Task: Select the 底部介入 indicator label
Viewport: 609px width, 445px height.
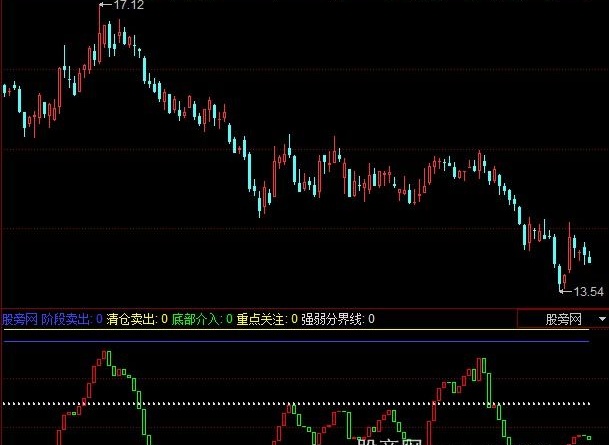Action: click(x=202, y=319)
